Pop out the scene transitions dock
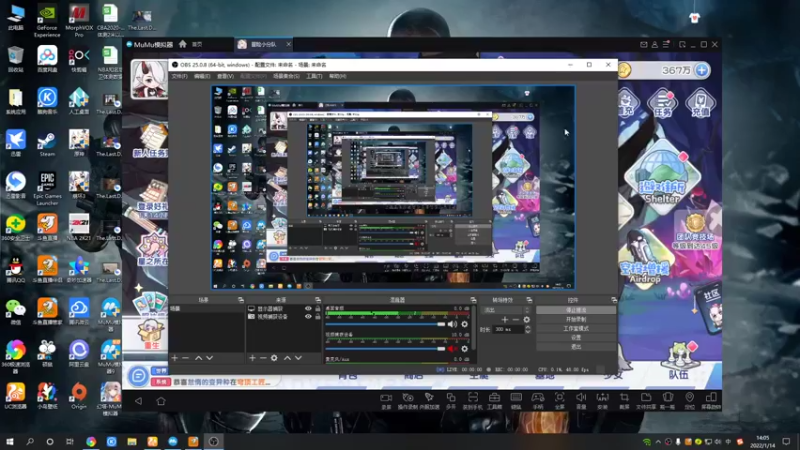This screenshot has height=450, width=800. (x=529, y=300)
